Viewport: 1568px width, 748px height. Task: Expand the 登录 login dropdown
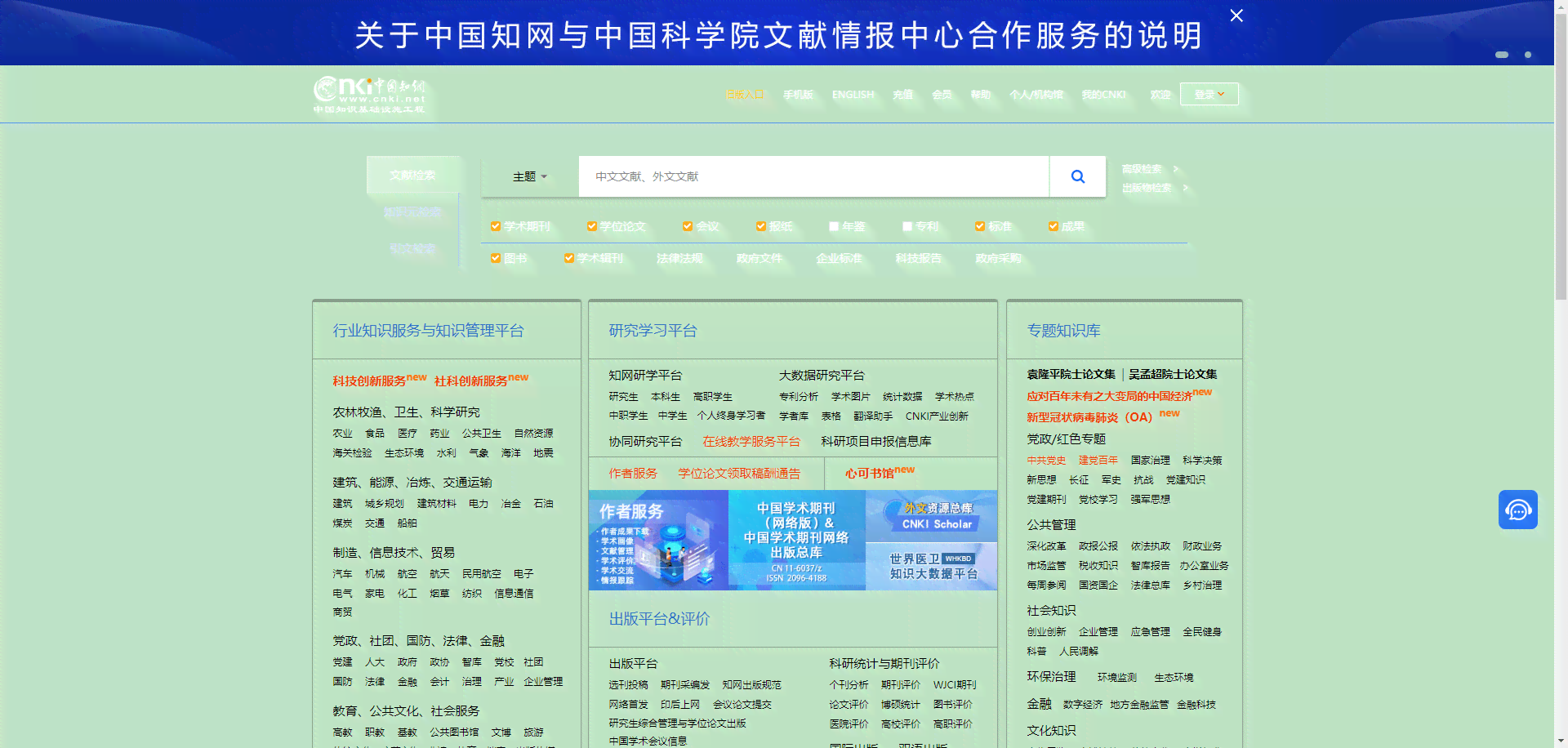[1209, 94]
